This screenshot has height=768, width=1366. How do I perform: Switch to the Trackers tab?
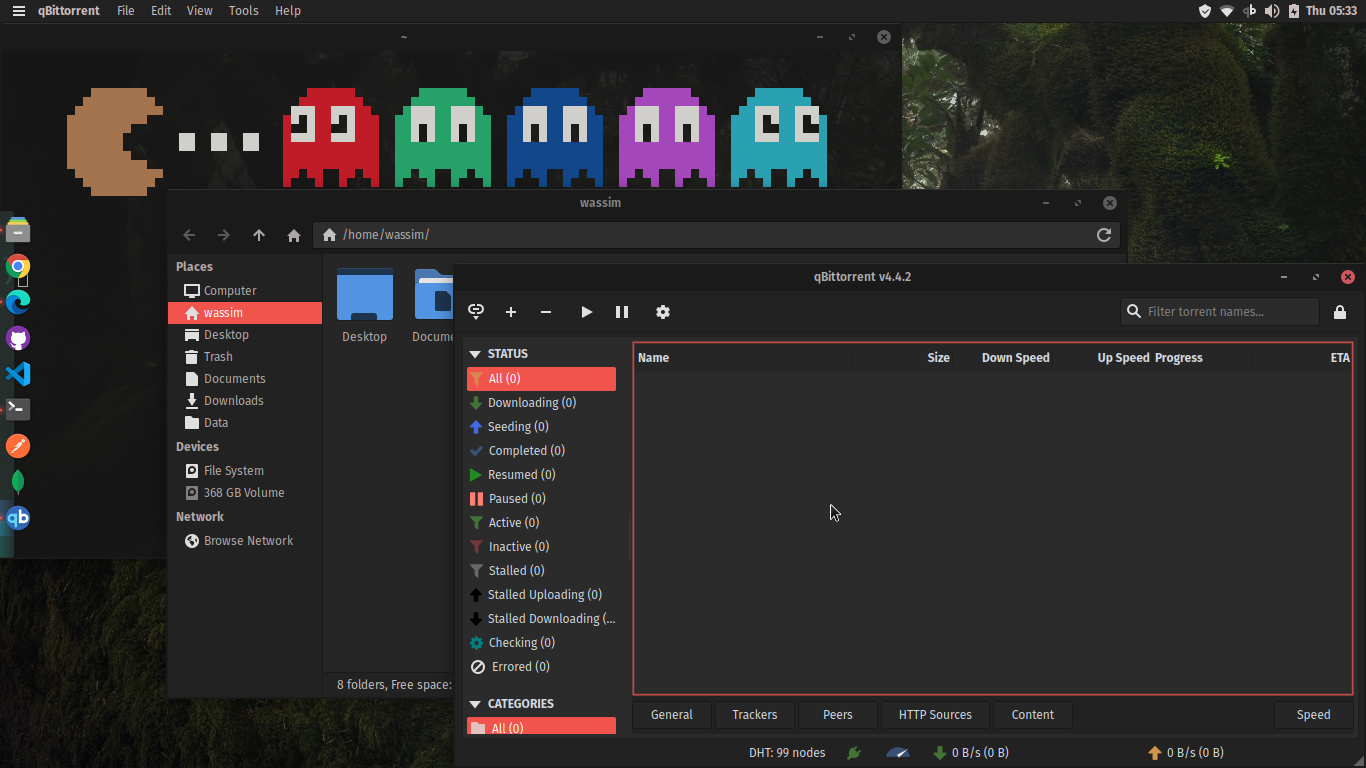pos(755,715)
